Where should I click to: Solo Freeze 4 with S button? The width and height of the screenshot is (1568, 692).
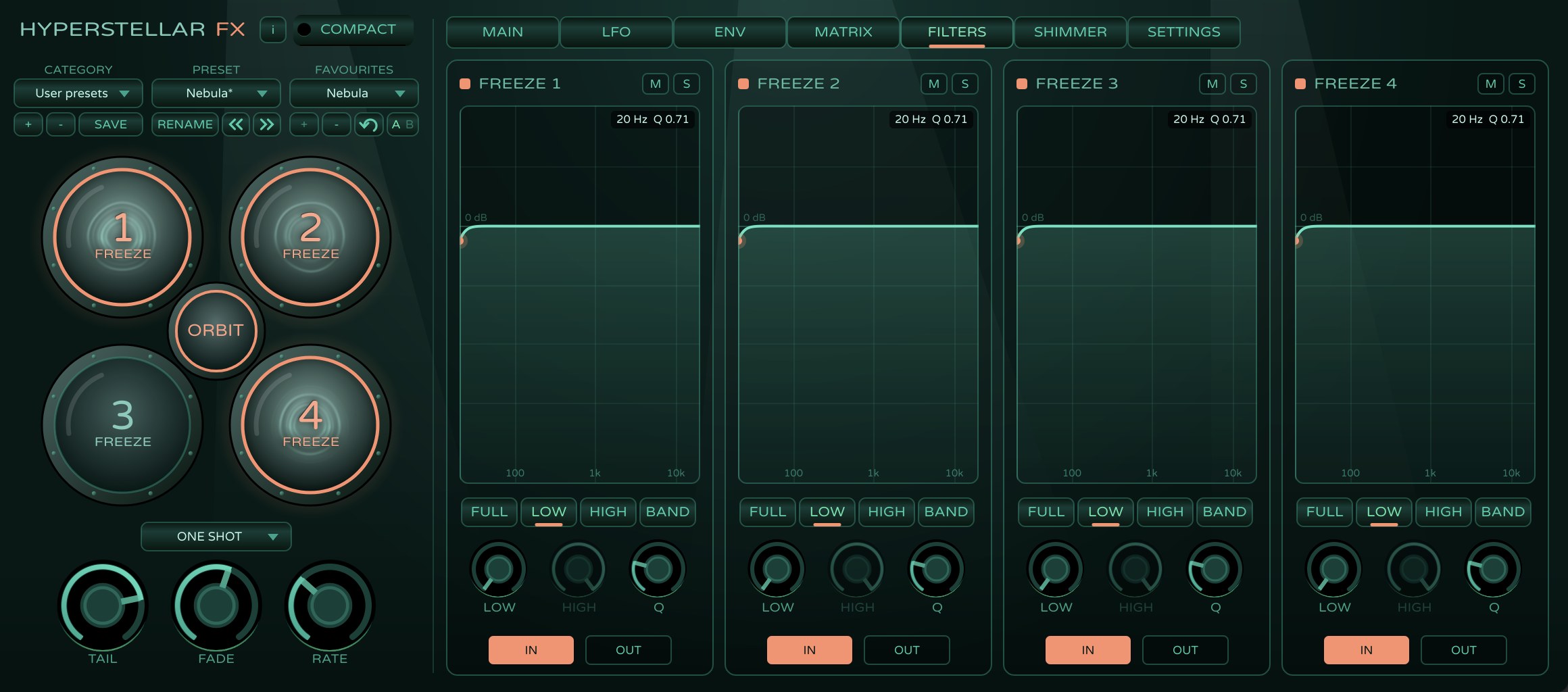pyautogui.click(x=1522, y=84)
